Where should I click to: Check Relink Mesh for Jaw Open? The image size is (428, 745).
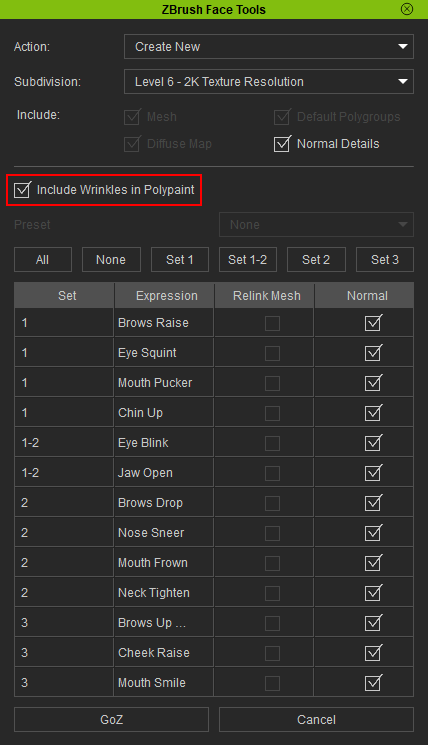tap(272, 473)
